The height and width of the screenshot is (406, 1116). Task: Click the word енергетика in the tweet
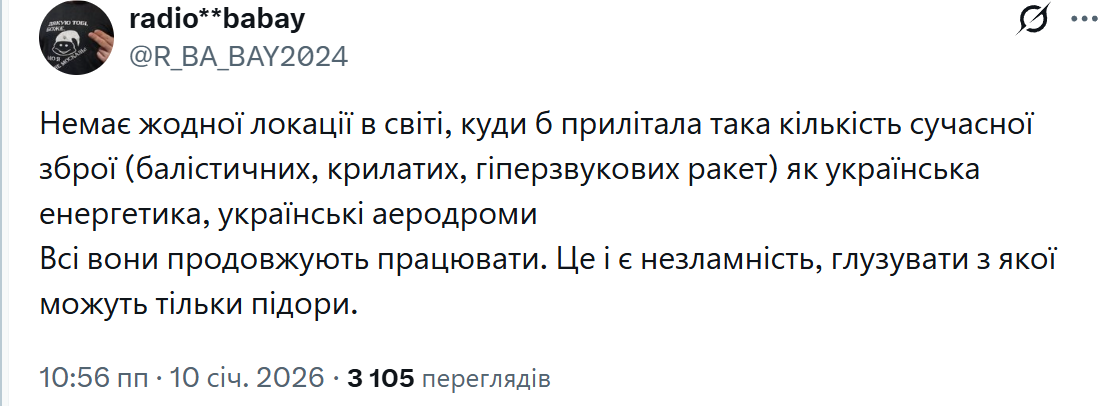click(118, 214)
